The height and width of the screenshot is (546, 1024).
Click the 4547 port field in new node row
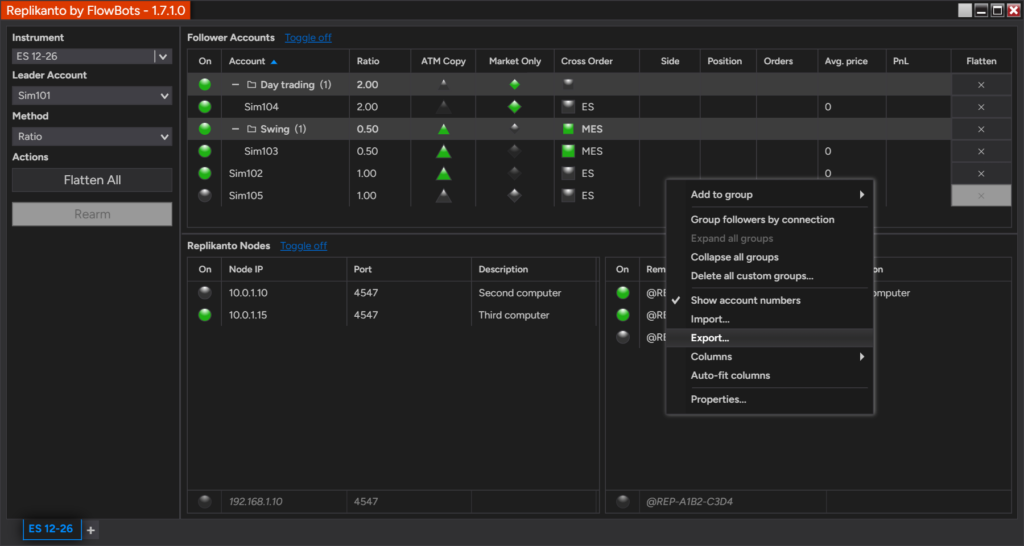[409, 502]
